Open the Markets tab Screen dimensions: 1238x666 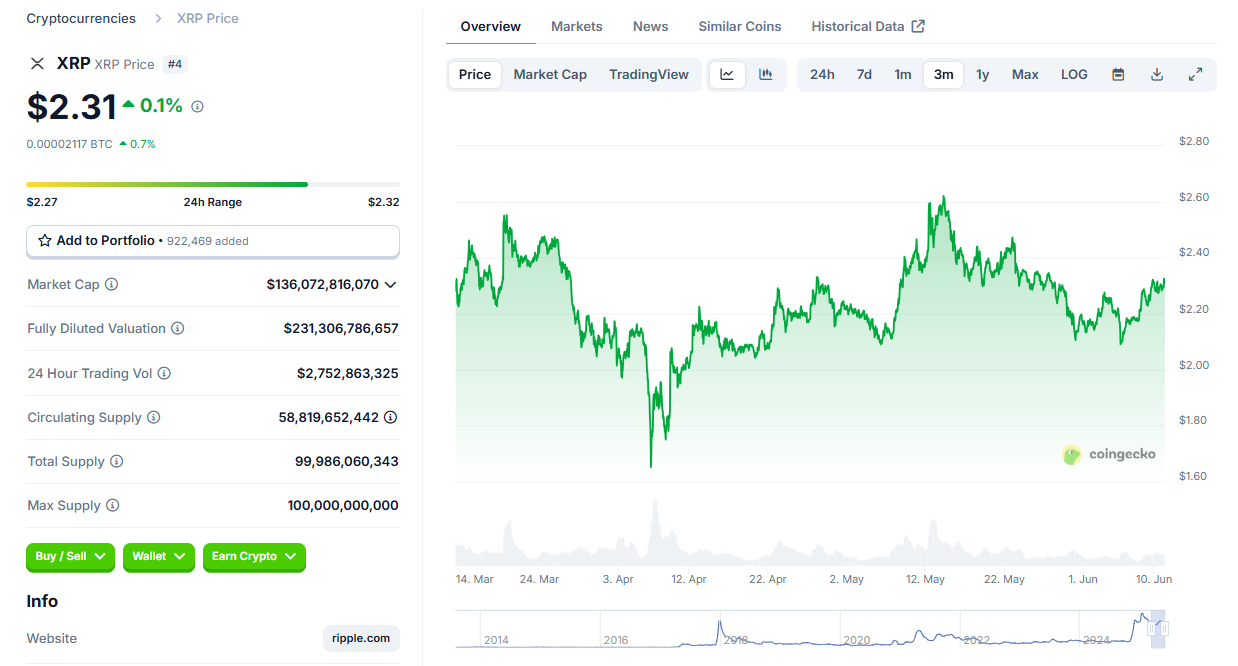pos(577,27)
